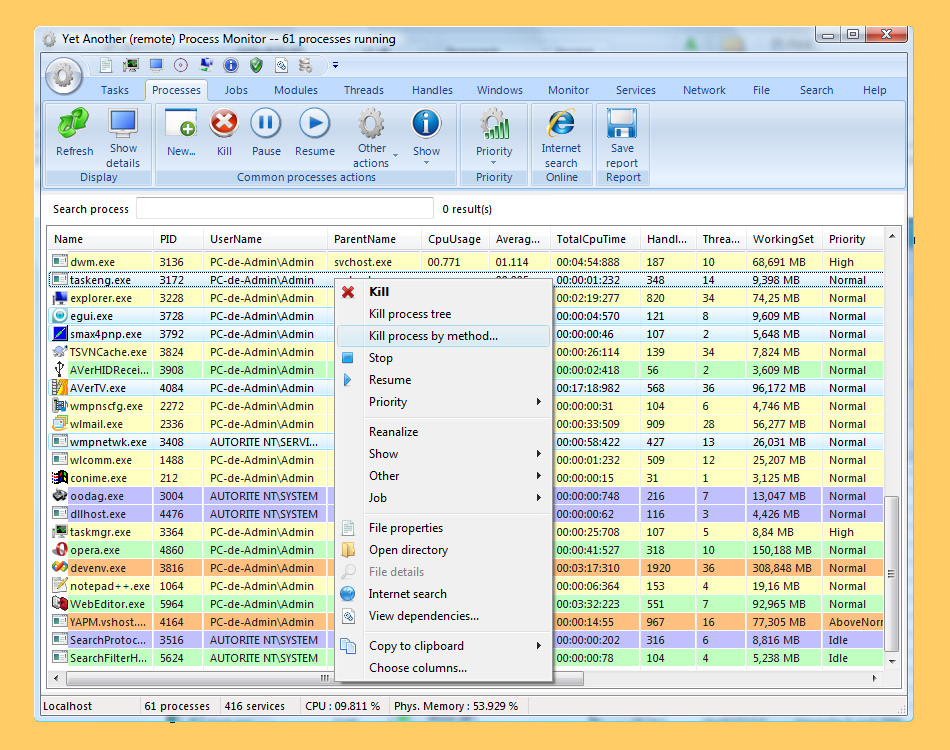The image size is (950, 750).
Task: Open the Monitor tab
Action: coord(568,90)
